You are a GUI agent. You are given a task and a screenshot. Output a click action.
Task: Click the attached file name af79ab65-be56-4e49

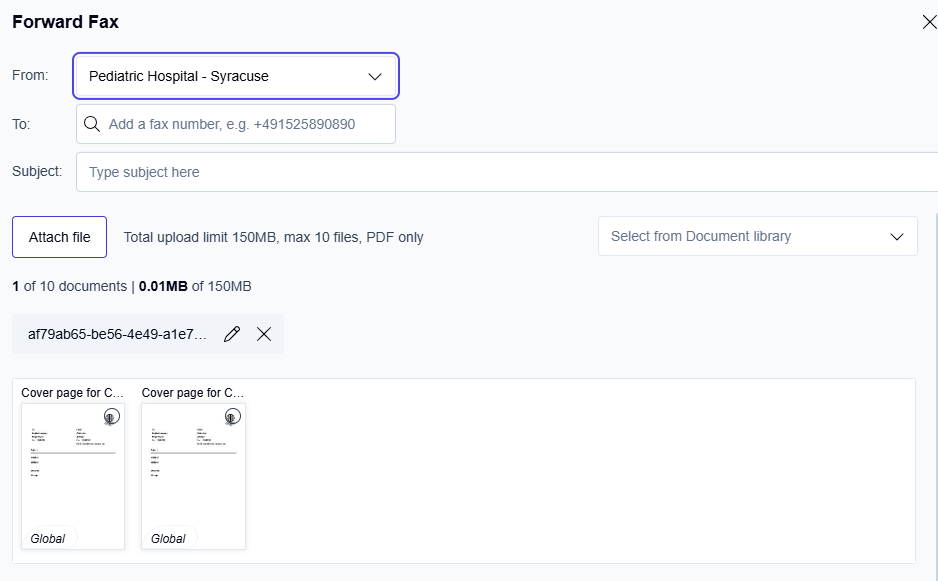tap(117, 334)
